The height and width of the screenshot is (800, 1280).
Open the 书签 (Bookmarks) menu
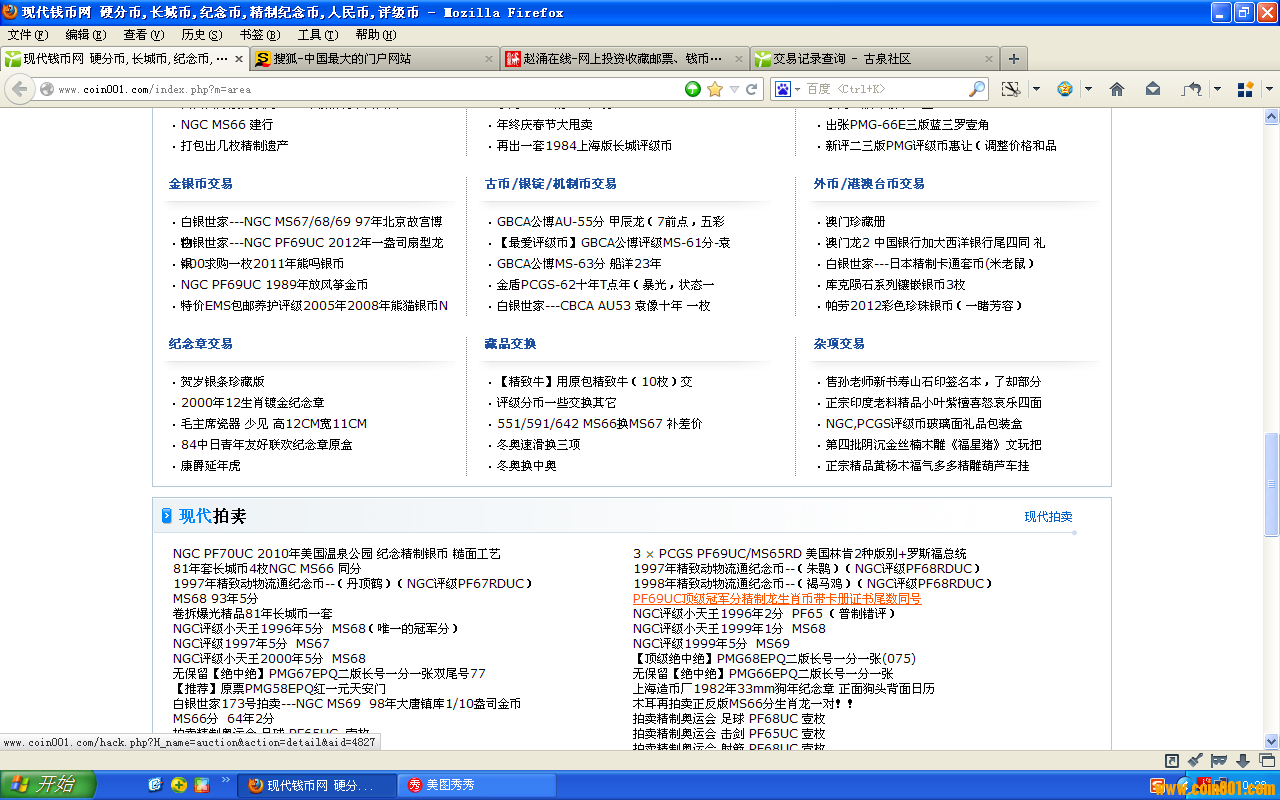click(259, 35)
